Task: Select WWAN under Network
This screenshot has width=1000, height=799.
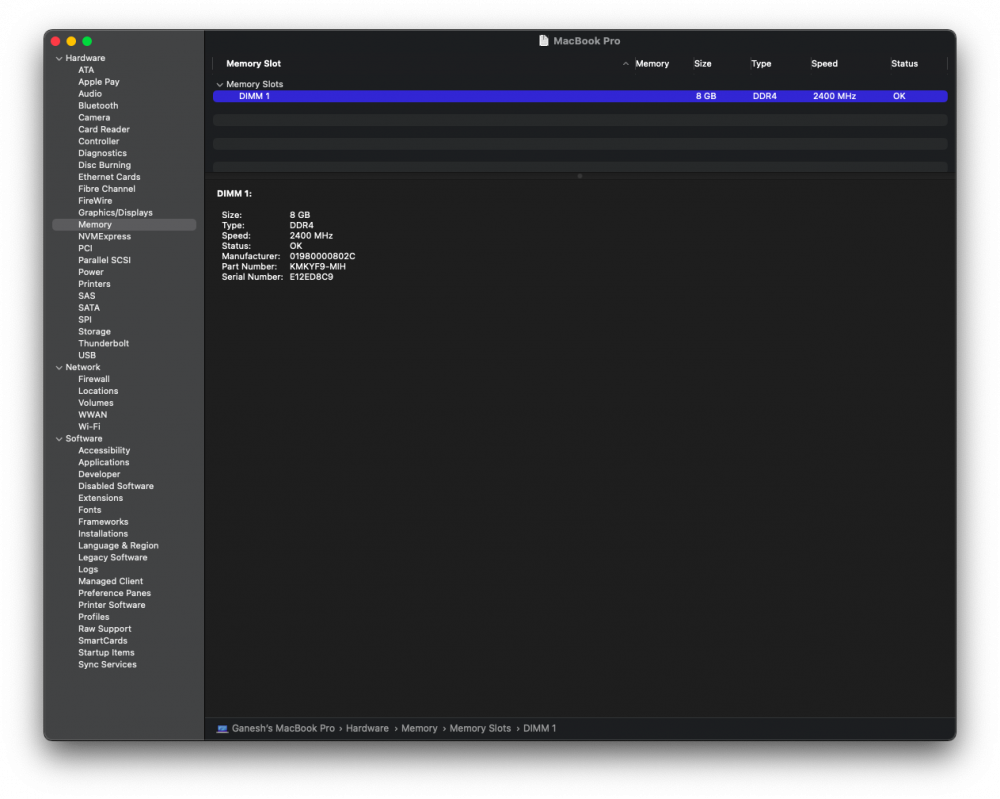Action: point(92,415)
